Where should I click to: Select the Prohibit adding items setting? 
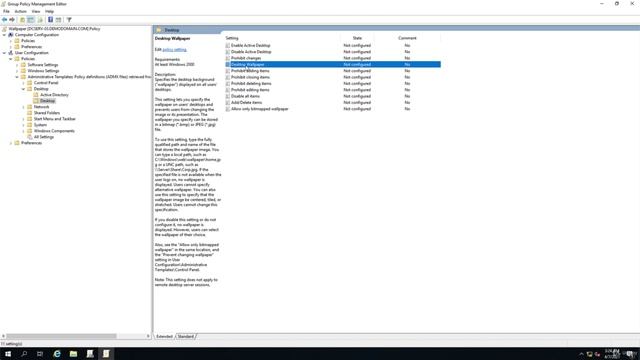point(250,71)
